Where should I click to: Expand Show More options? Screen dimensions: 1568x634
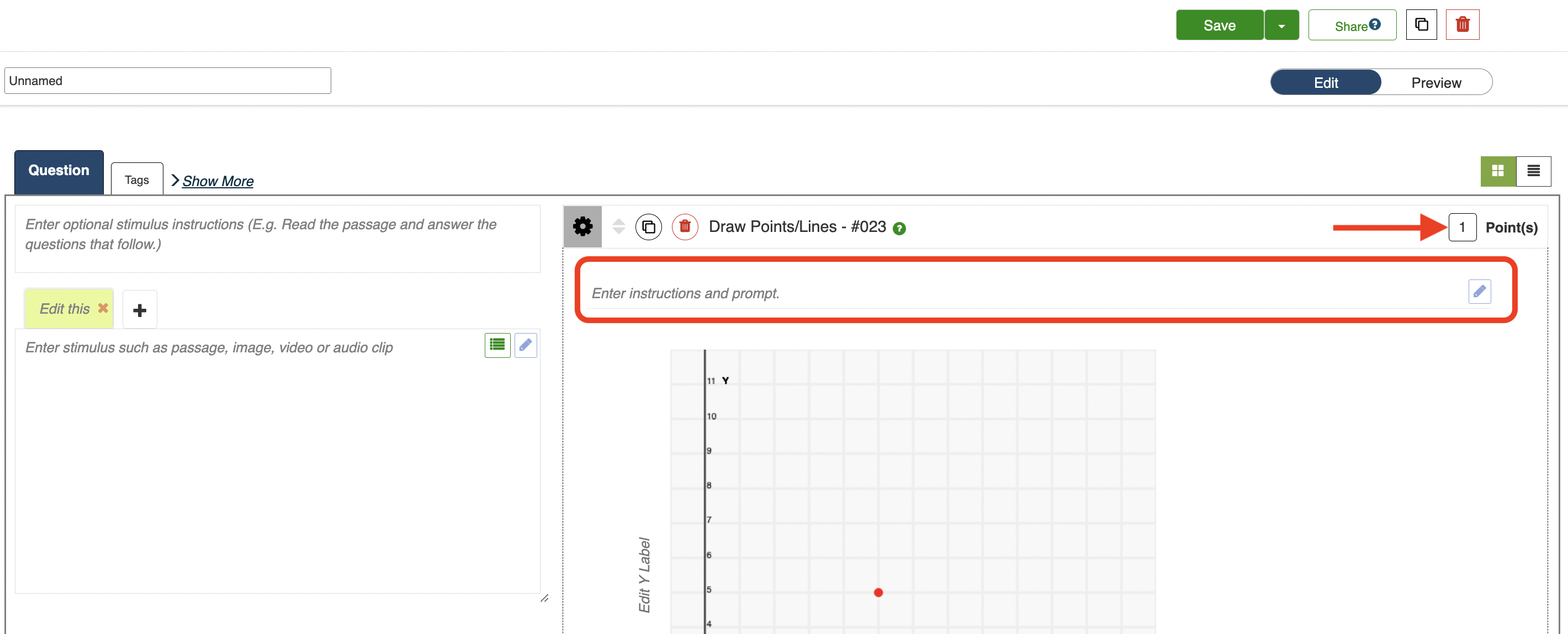pos(218,181)
